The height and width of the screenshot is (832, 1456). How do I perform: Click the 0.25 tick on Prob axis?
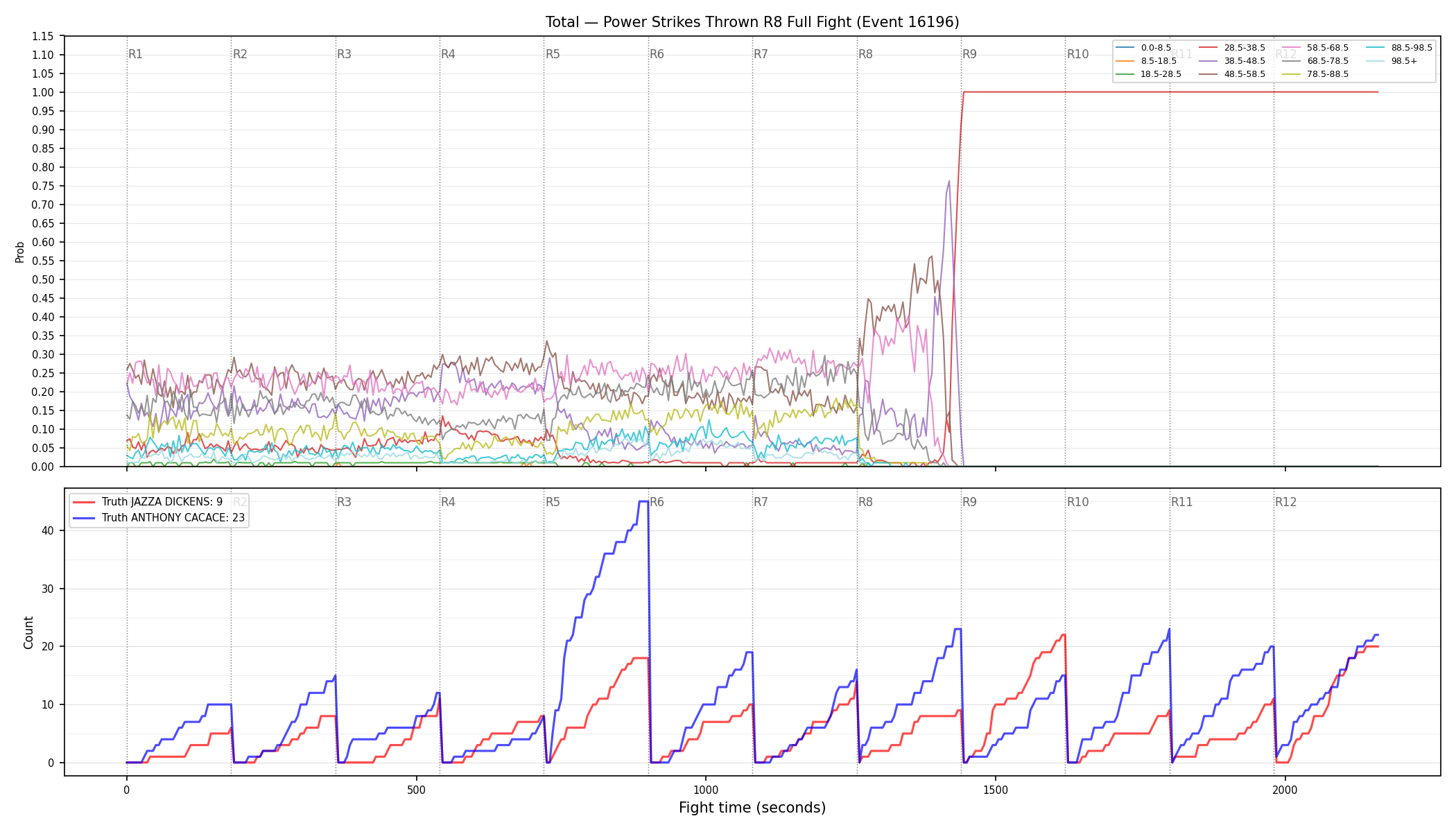(43, 373)
